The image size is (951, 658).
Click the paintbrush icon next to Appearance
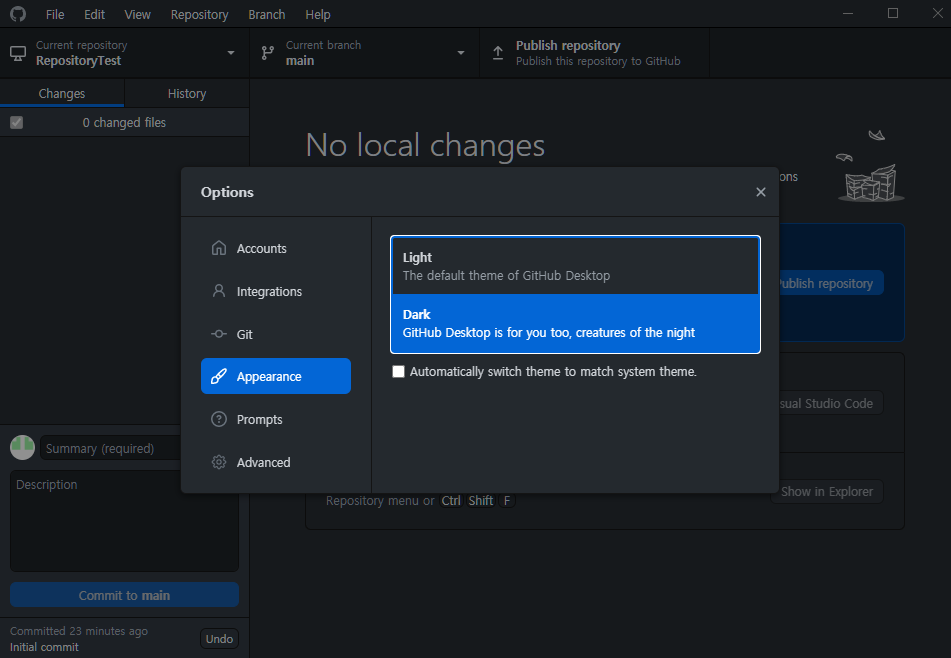coord(219,377)
